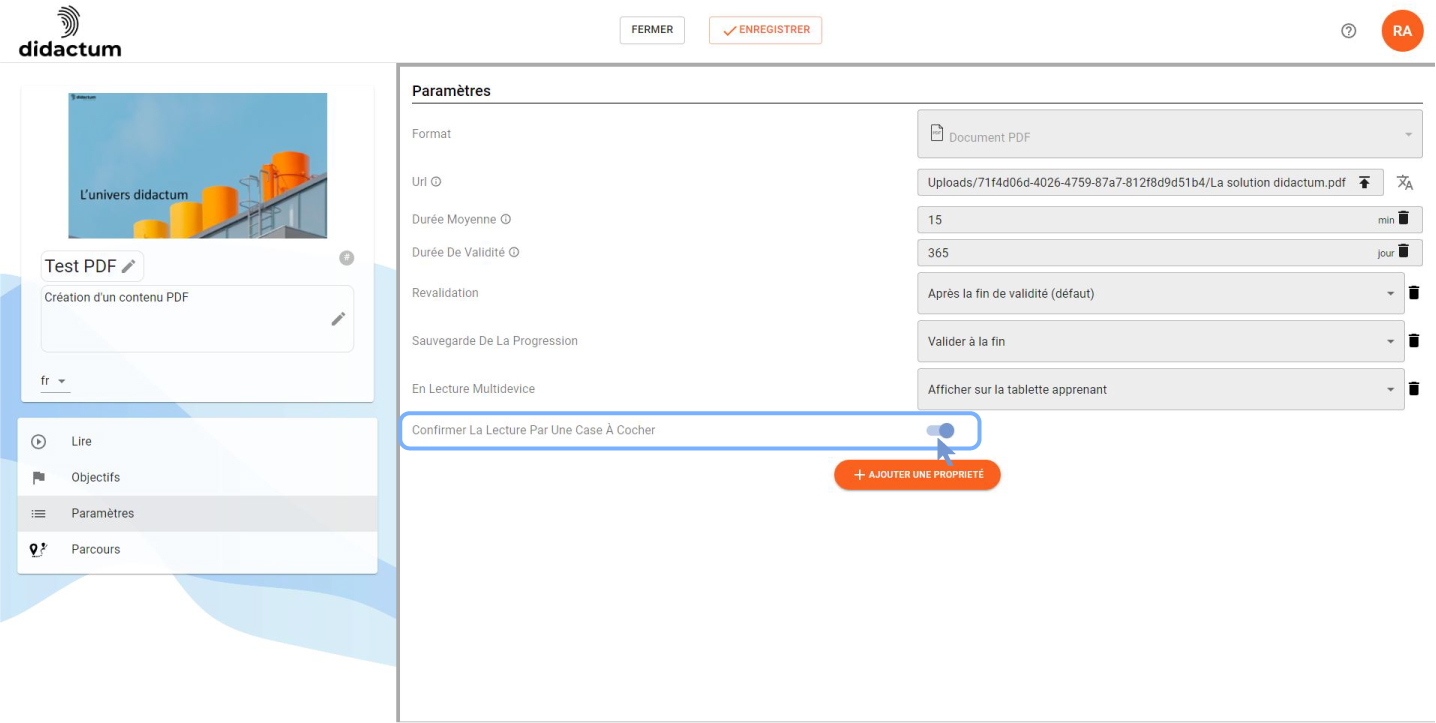This screenshot has height=723, width=1436.
Task: Click the Sauvegarde De La Progression label
Action: 495,341
